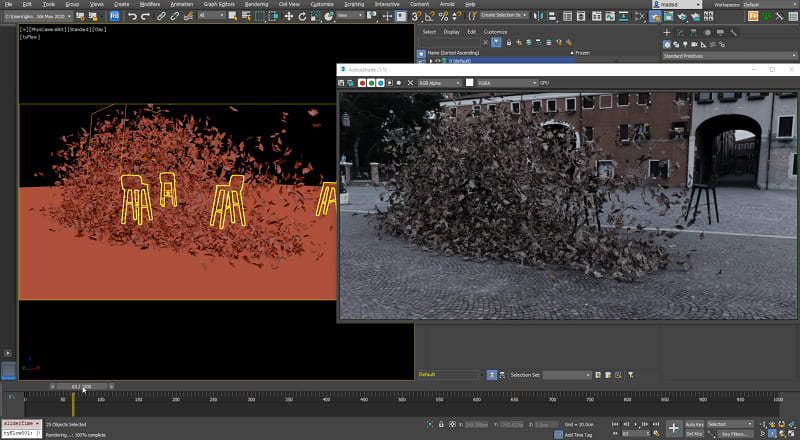Viewport: 800px width, 440px height.
Task: Open the Modifiers menu
Action: click(149, 4)
